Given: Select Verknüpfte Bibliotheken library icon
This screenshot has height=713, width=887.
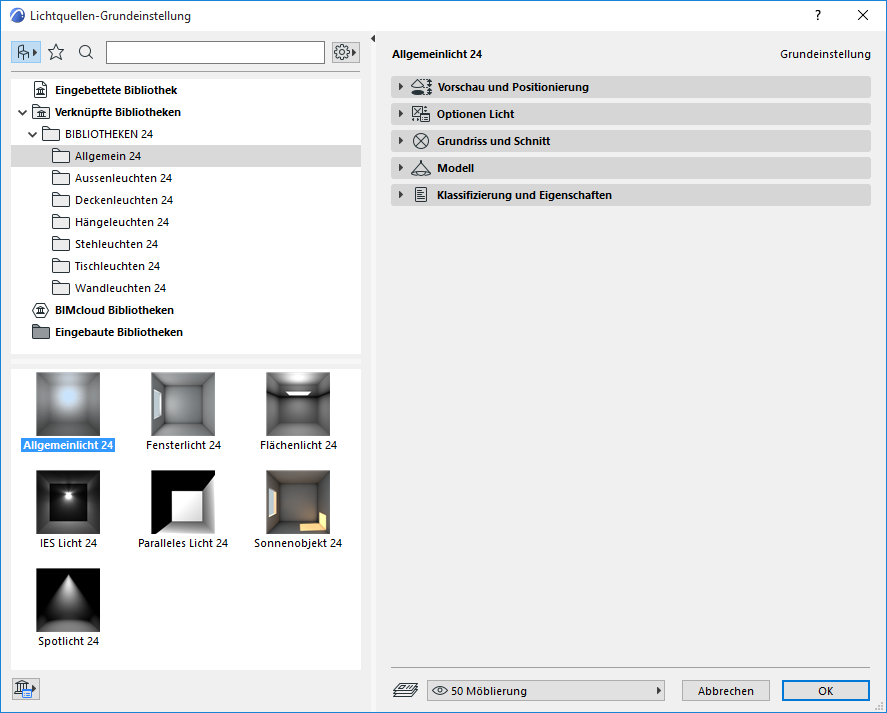Looking at the screenshot, I should click(x=41, y=112).
